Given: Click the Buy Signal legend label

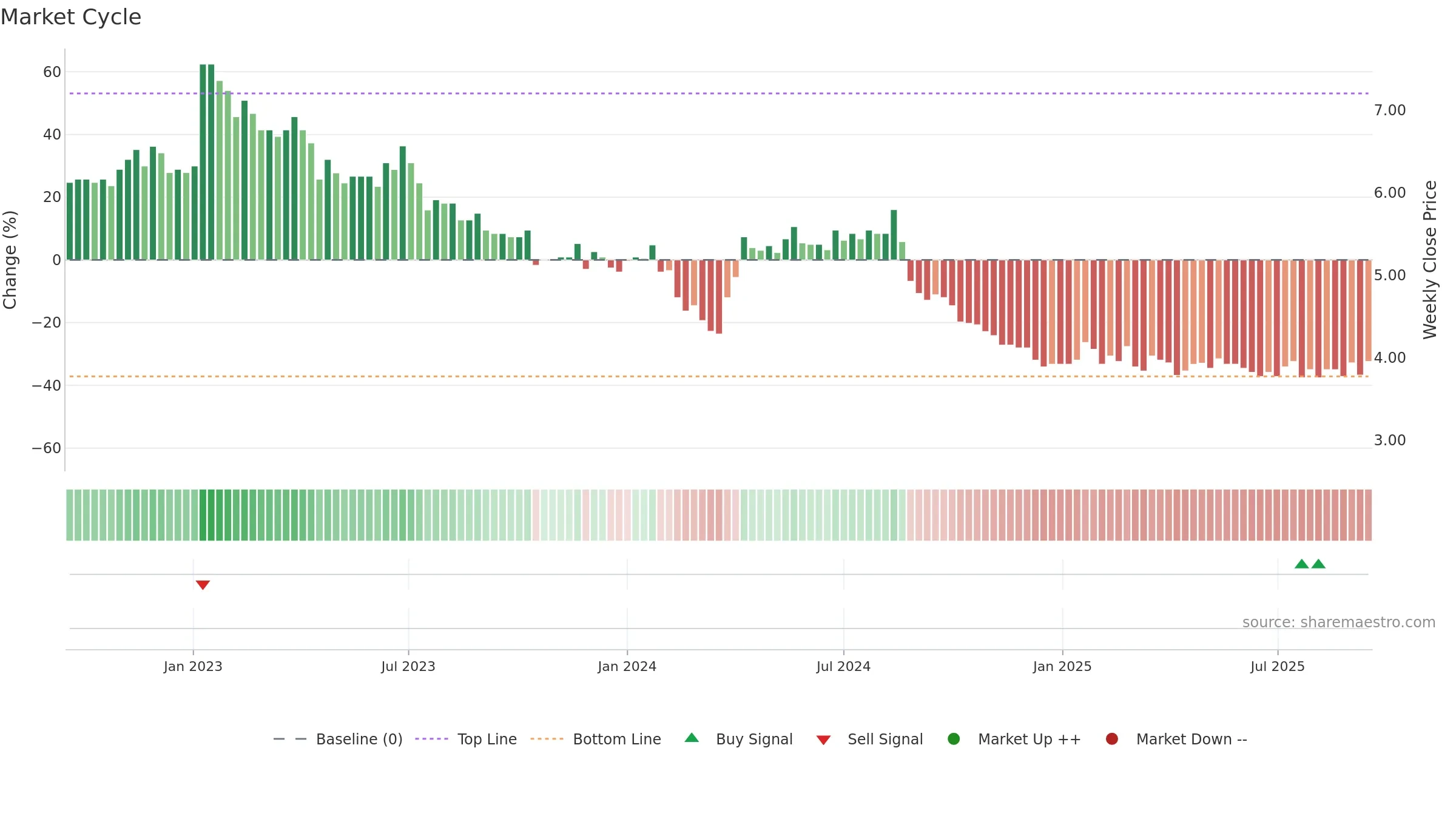Looking at the screenshot, I should (754, 739).
